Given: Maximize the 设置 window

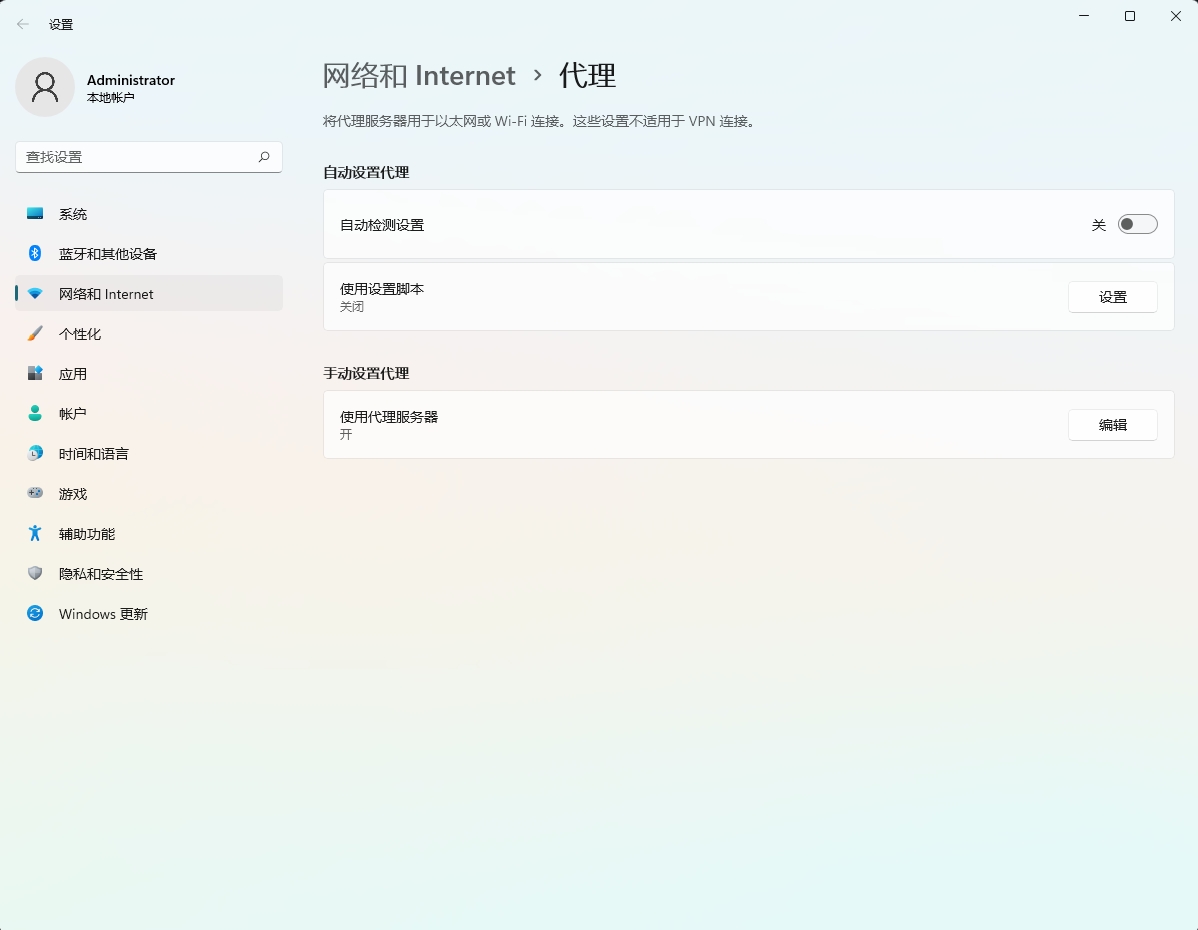Looking at the screenshot, I should point(1129,16).
